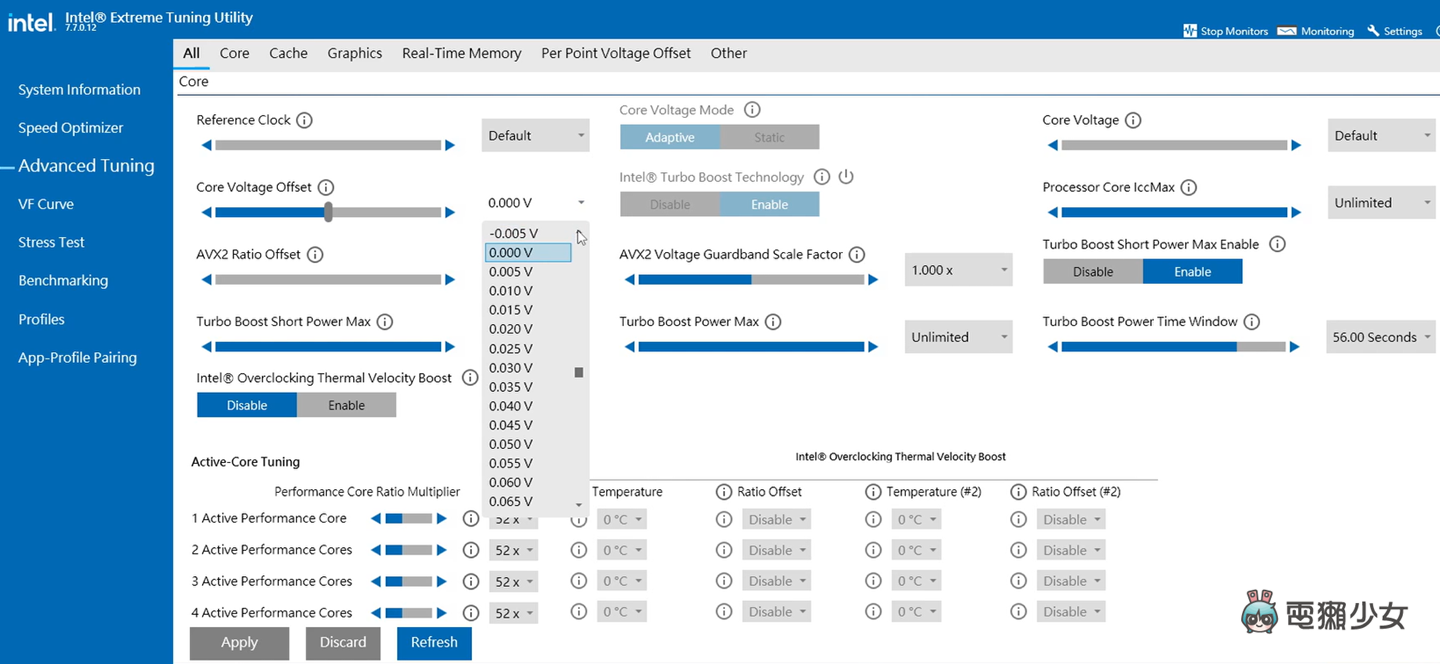Image resolution: width=1440 pixels, height=664 pixels.
Task: Open the Reference Clock Default dropdown
Action: click(535, 136)
